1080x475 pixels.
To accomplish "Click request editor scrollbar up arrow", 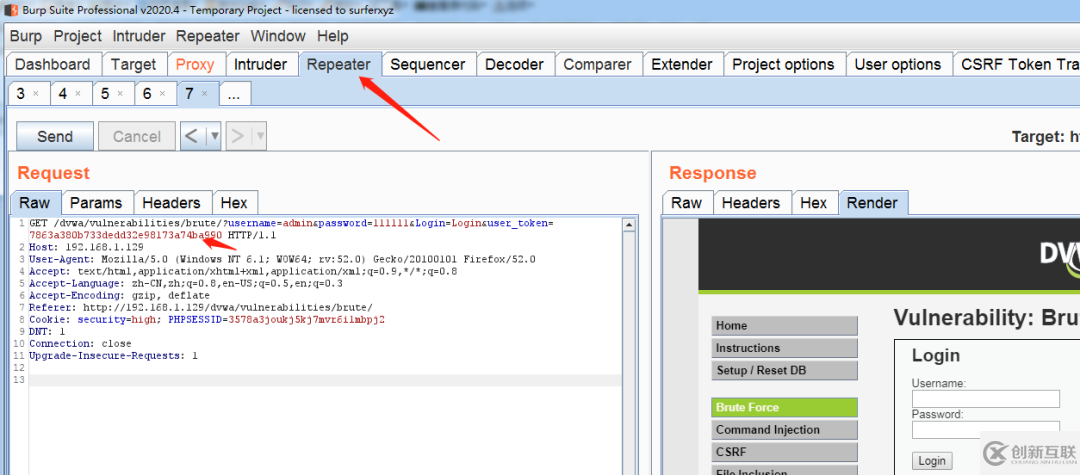I will tap(628, 224).
